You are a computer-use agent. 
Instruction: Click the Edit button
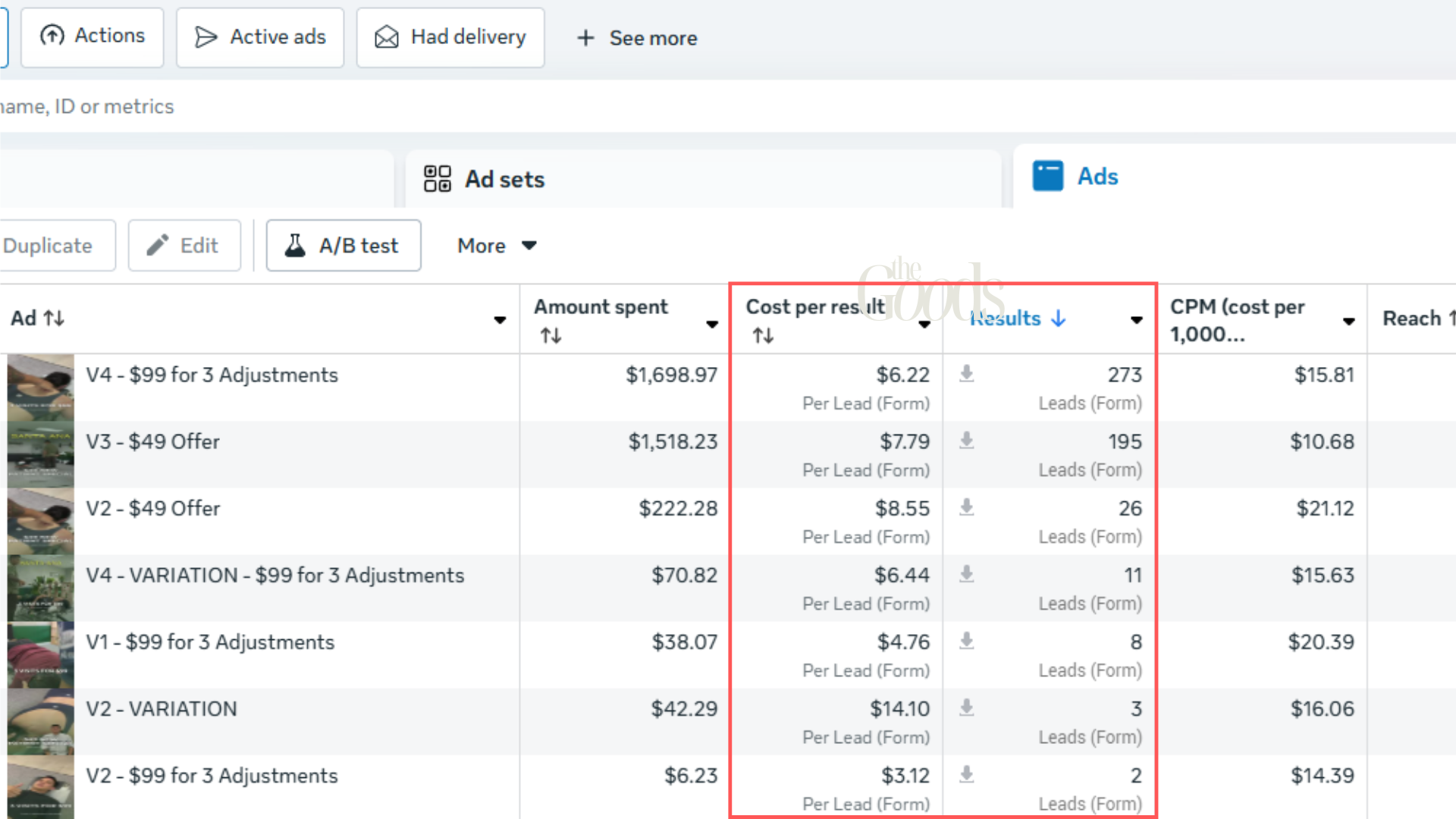coord(184,246)
